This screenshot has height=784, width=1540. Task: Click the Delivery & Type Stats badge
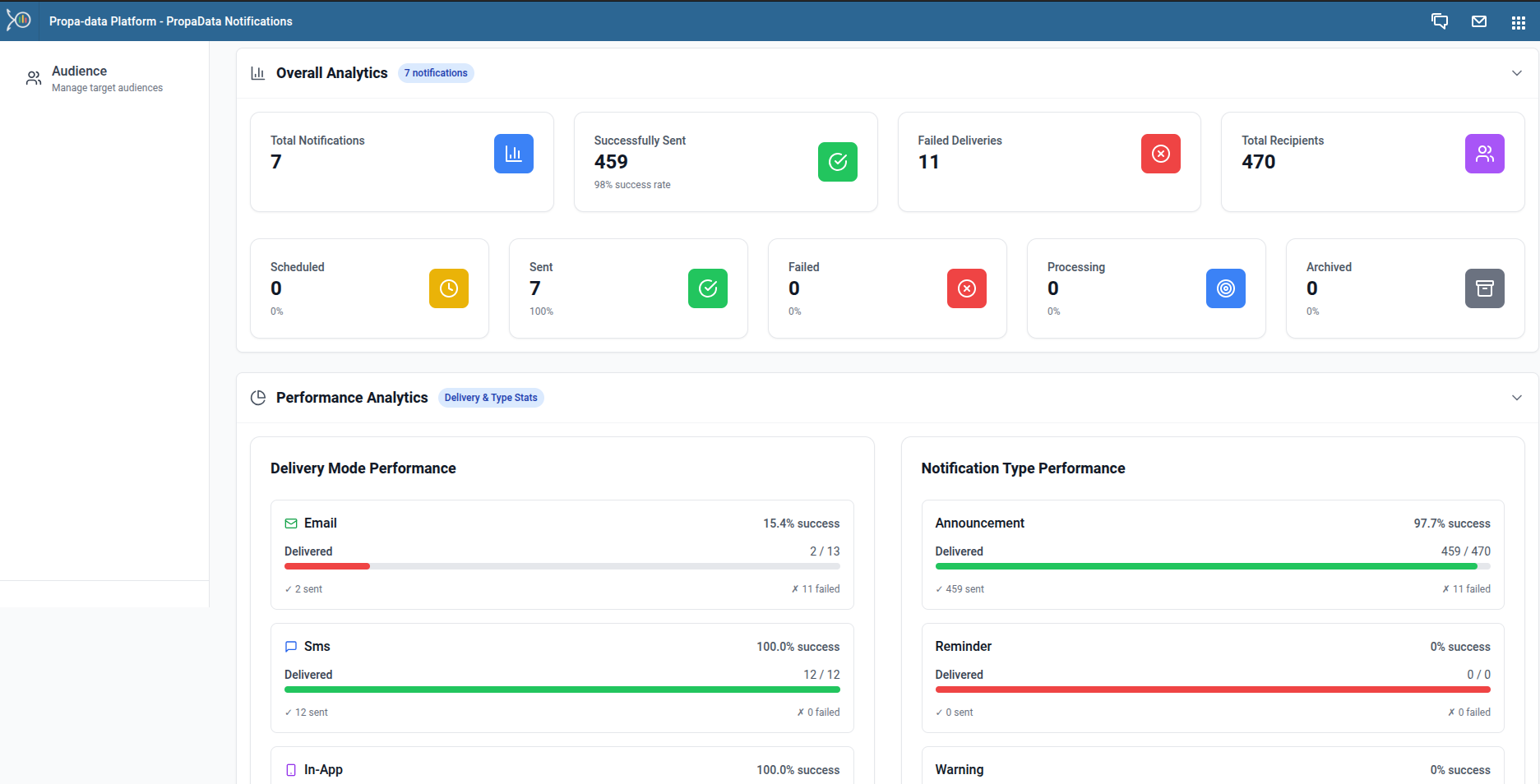pos(491,398)
